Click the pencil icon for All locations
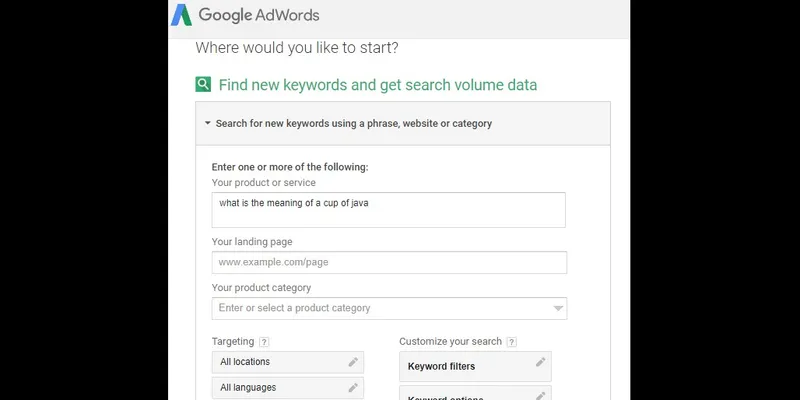800x400 pixels. (x=352, y=362)
